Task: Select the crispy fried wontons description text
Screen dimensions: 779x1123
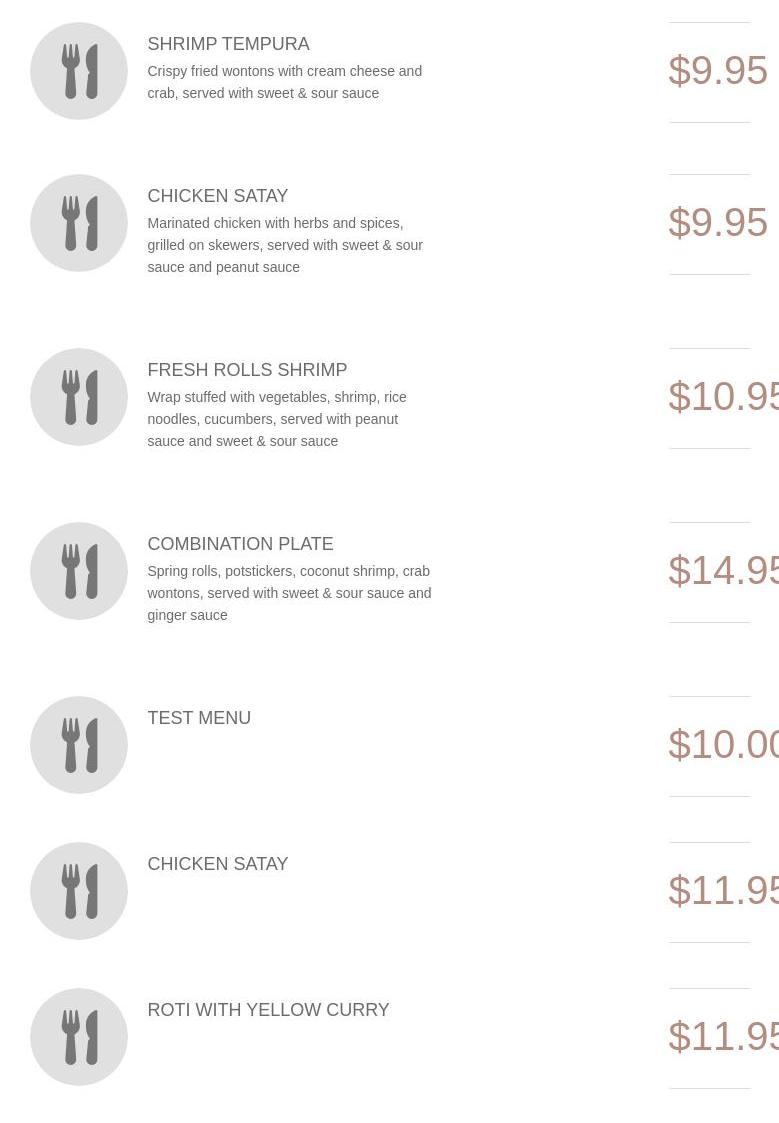Action: 284,82
